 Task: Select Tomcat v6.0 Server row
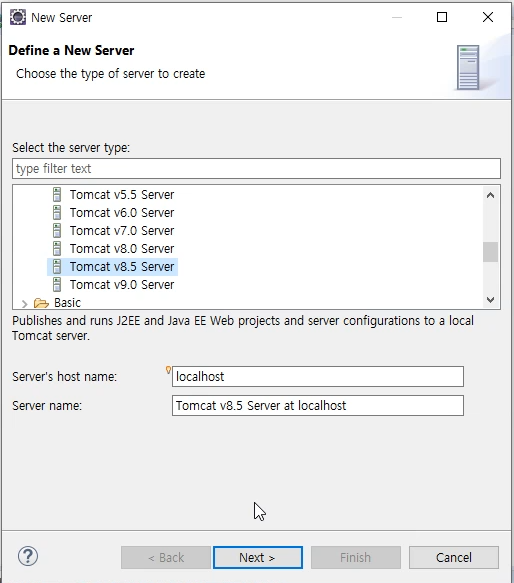(x=113, y=212)
